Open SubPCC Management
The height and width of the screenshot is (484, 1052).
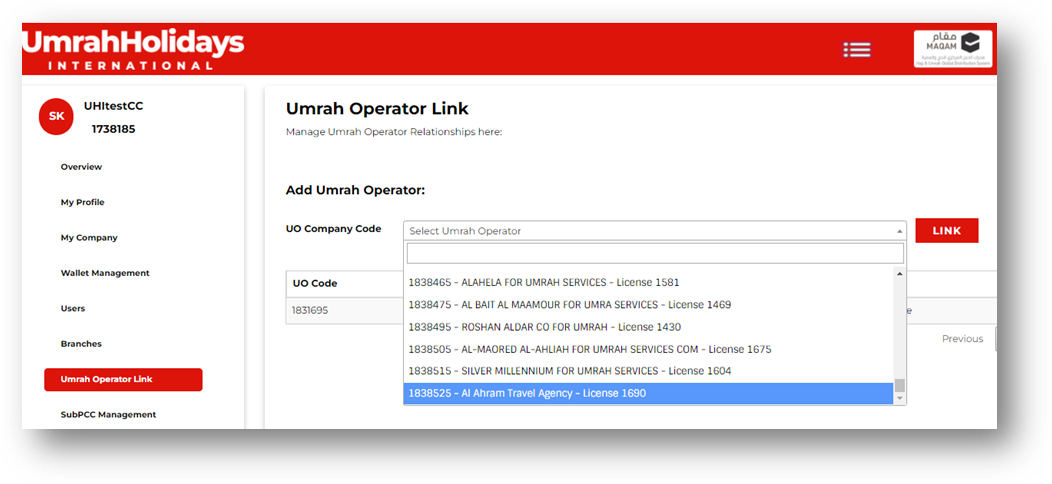[108, 415]
